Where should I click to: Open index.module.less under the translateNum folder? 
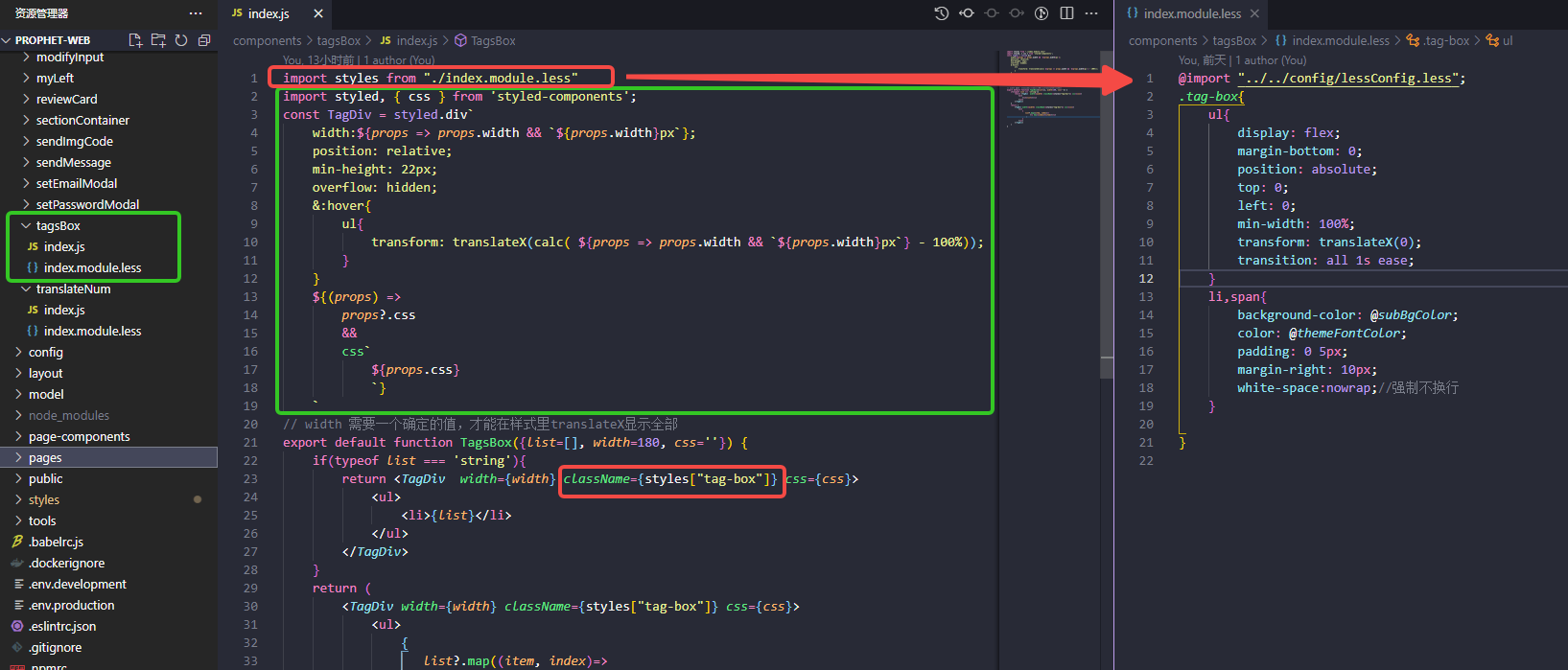click(x=92, y=331)
